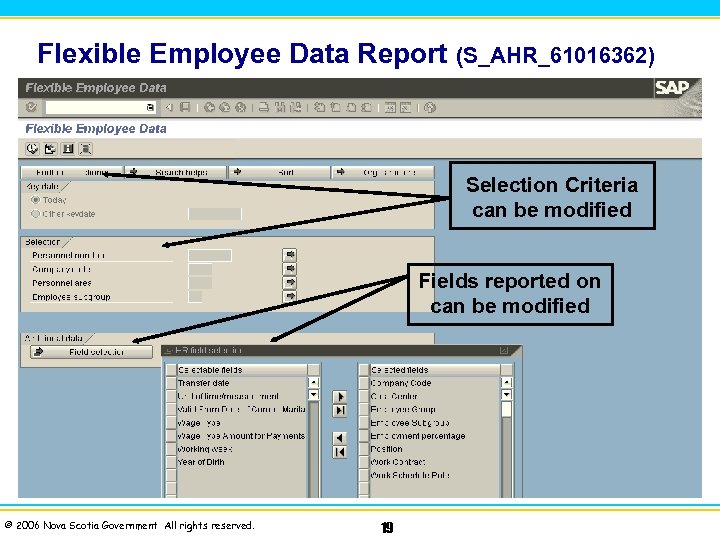The image size is (720, 540).
Task: Click the Employee subgroup input field
Action: pos(195,297)
